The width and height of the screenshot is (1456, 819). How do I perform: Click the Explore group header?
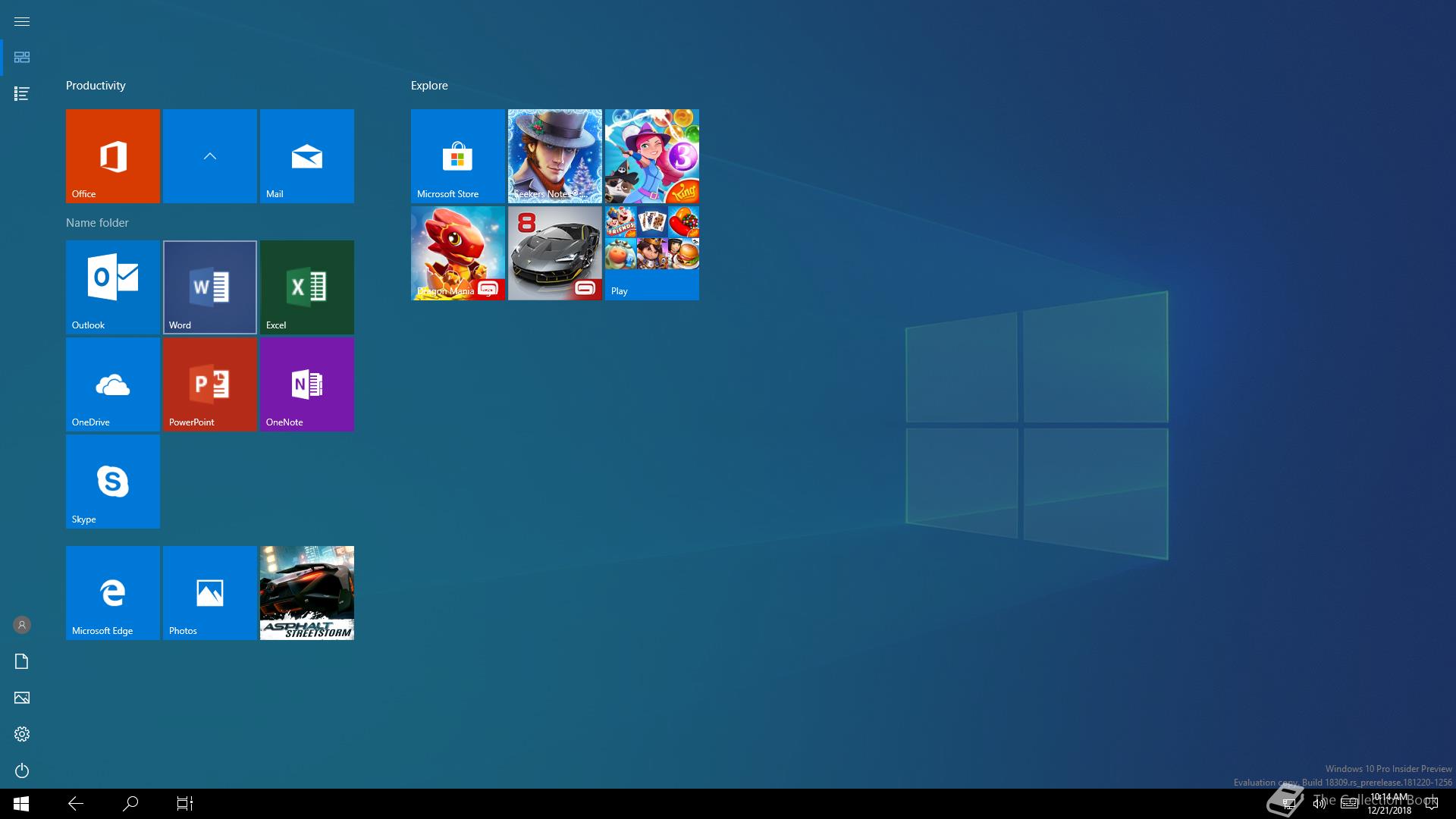[429, 86]
